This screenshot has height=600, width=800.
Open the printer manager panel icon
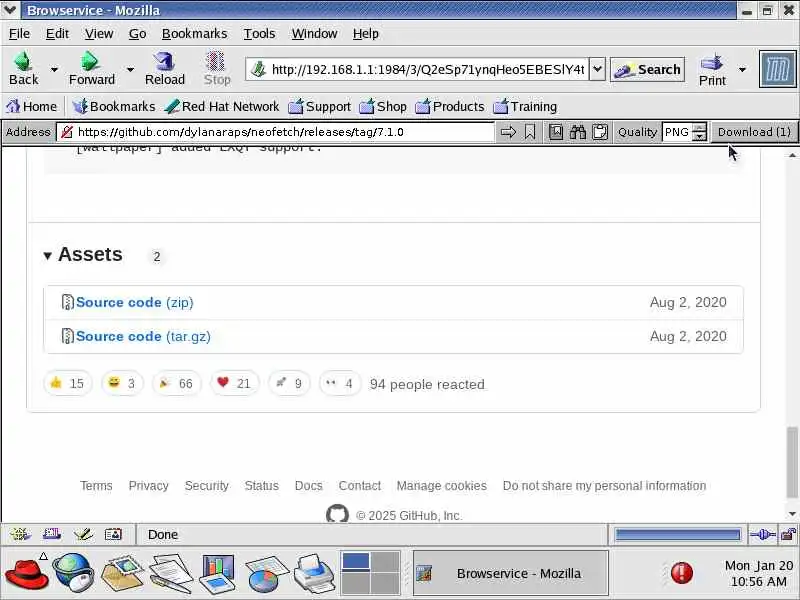[315, 574]
